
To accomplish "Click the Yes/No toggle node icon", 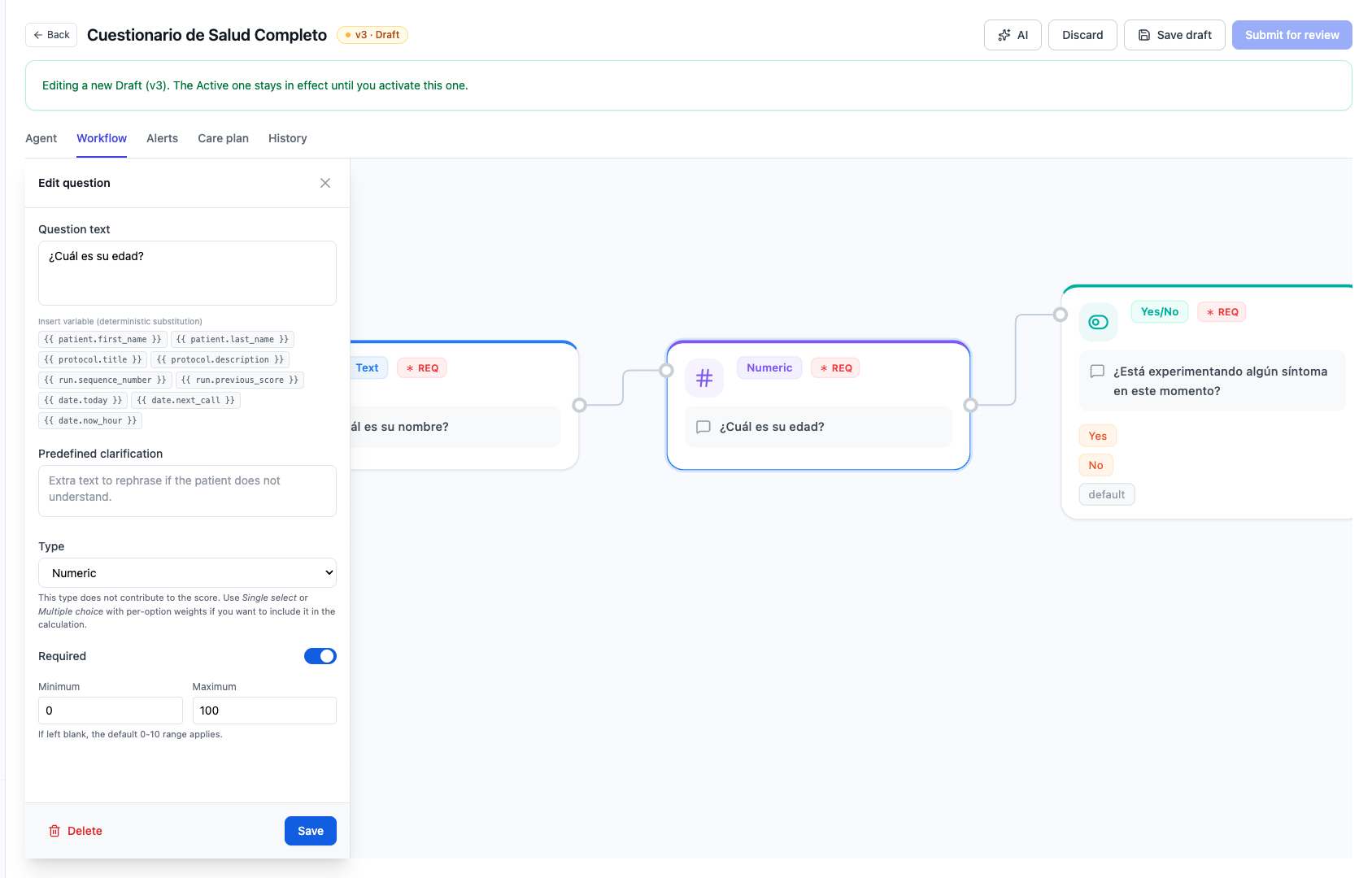I will (1098, 322).
